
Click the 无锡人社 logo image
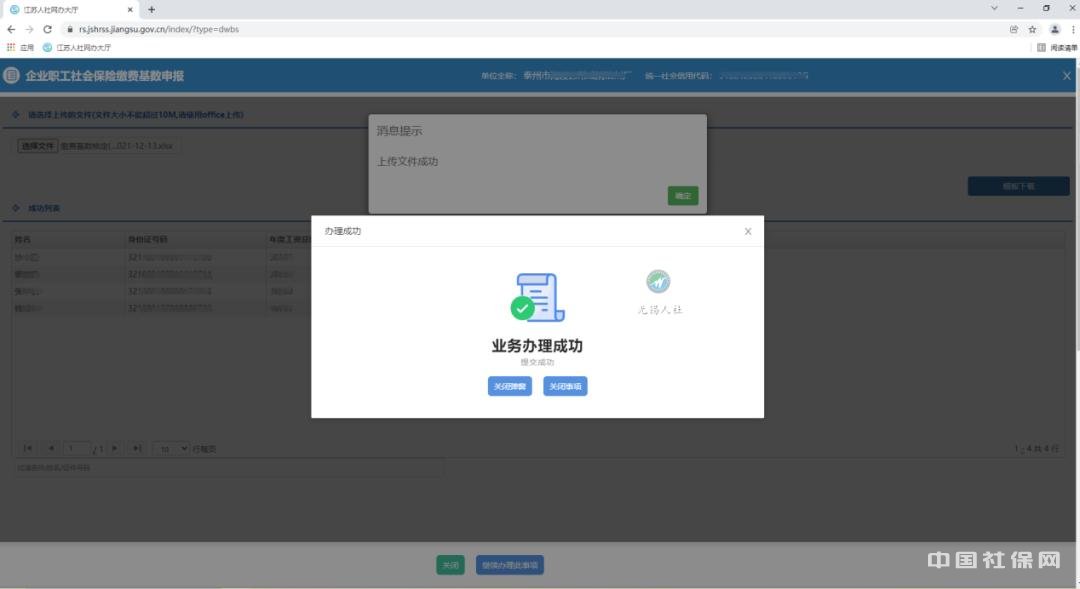coord(658,282)
